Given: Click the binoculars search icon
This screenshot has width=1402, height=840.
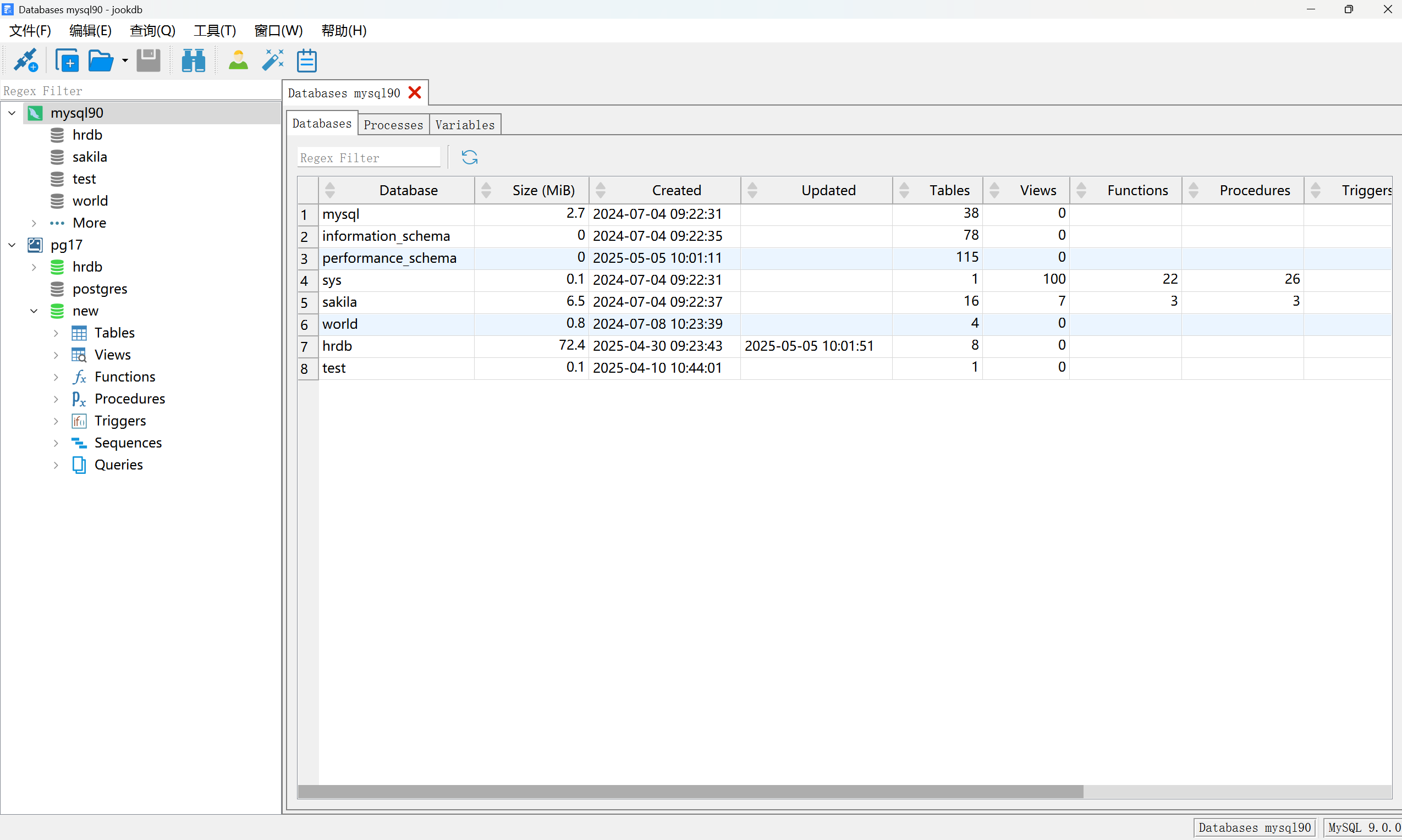Looking at the screenshot, I should (193, 60).
